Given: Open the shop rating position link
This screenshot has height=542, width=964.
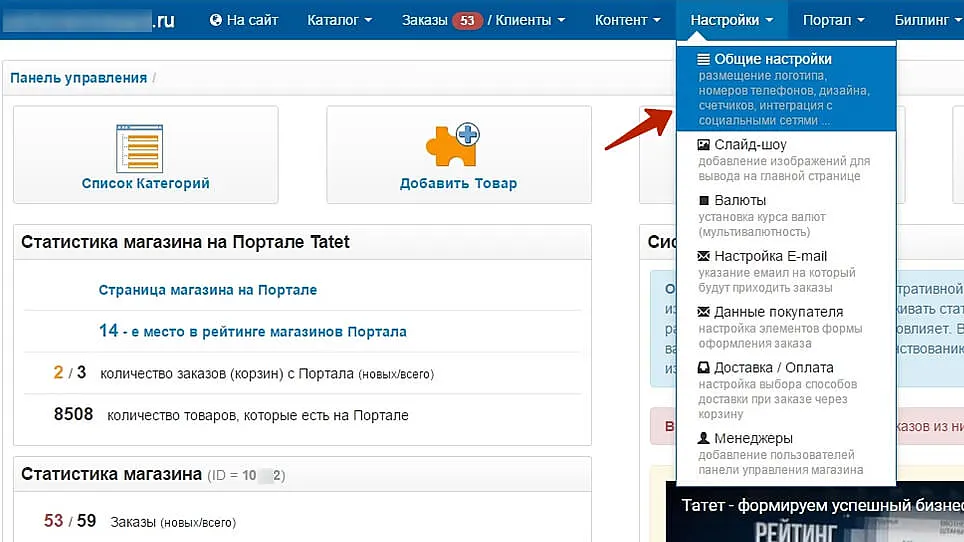Looking at the screenshot, I should click(x=252, y=331).
